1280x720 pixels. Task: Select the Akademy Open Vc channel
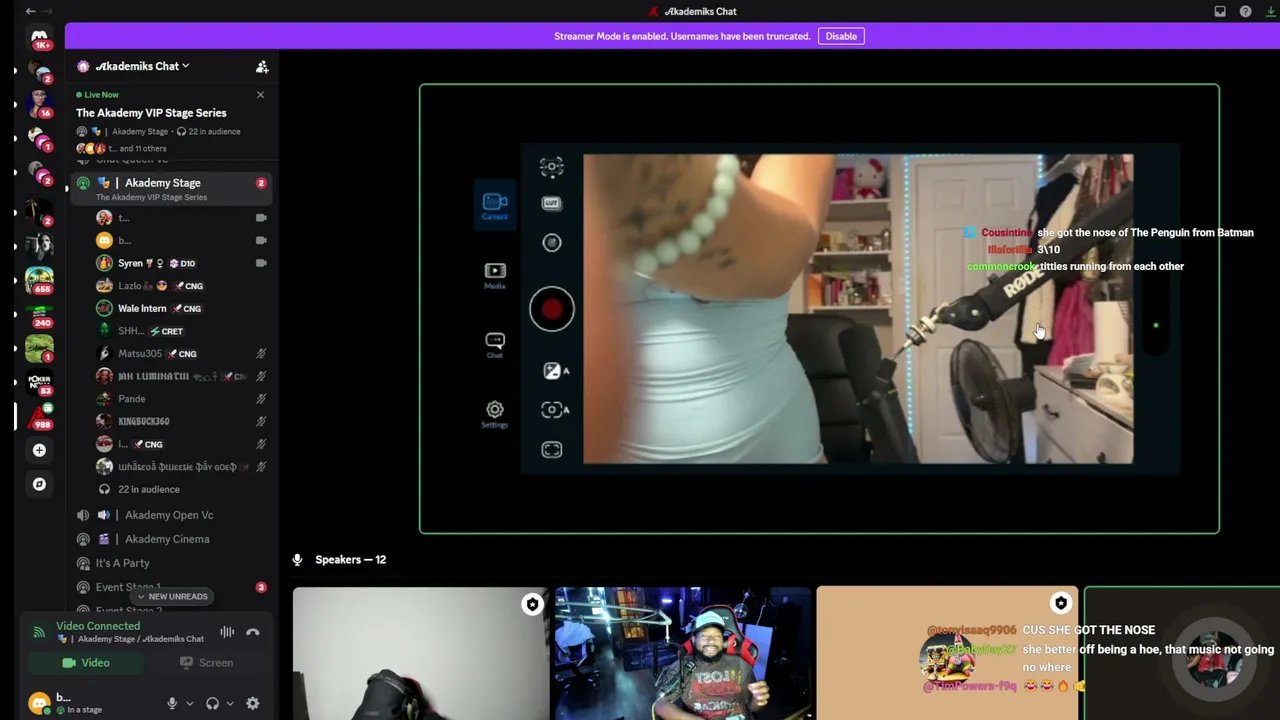(x=171, y=515)
